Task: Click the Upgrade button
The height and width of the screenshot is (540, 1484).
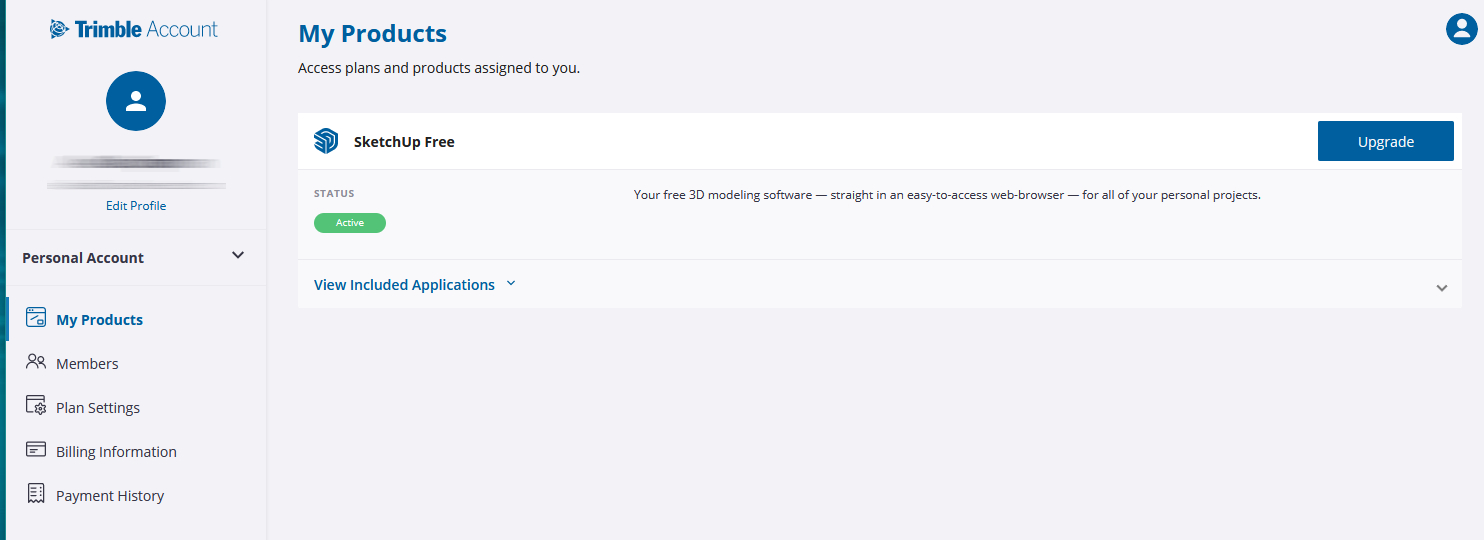Action: coord(1385,141)
